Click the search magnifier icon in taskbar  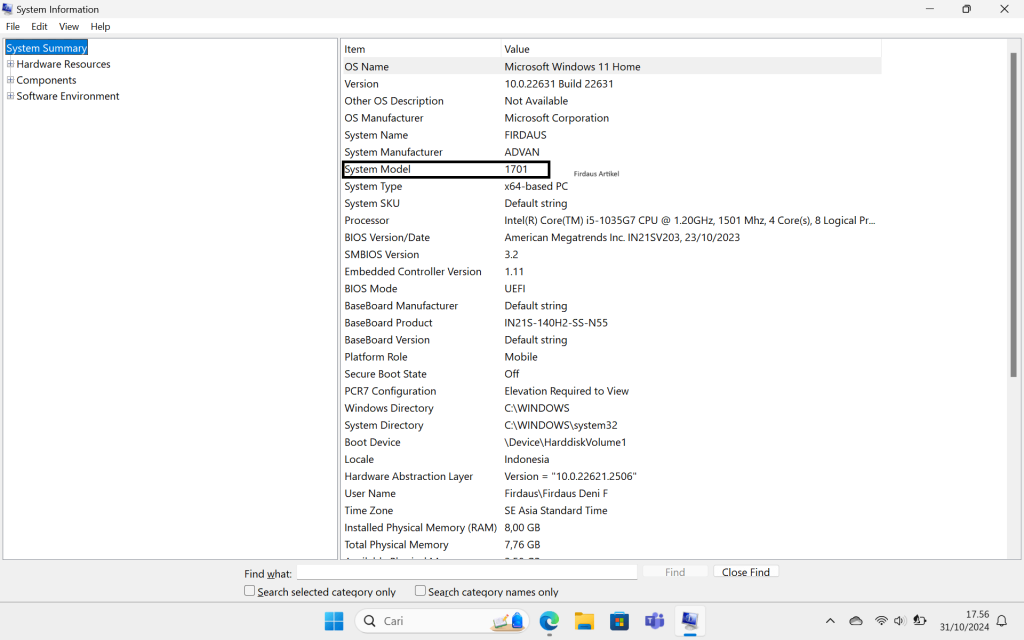(370, 621)
